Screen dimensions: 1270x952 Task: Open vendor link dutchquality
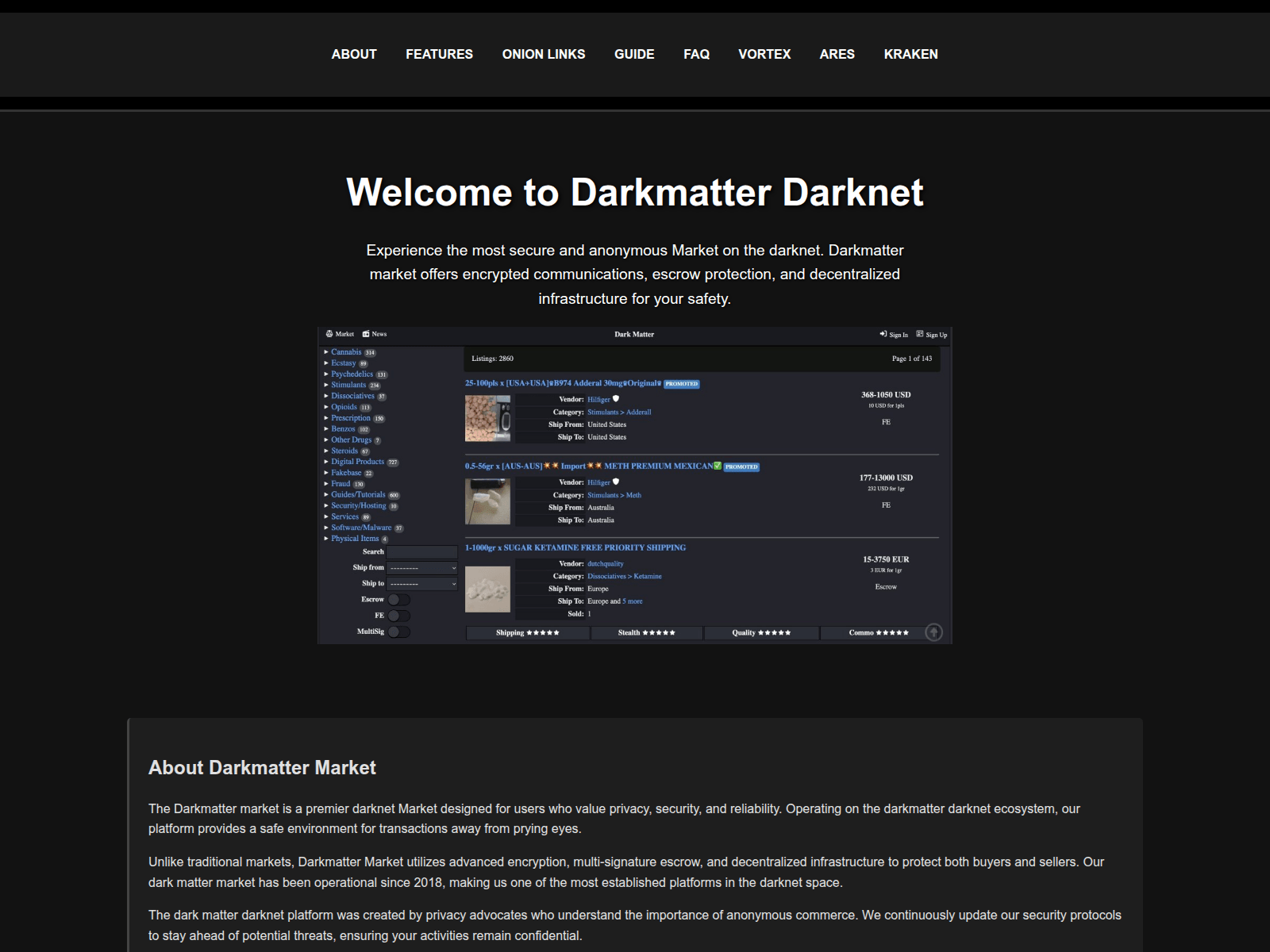click(x=606, y=564)
